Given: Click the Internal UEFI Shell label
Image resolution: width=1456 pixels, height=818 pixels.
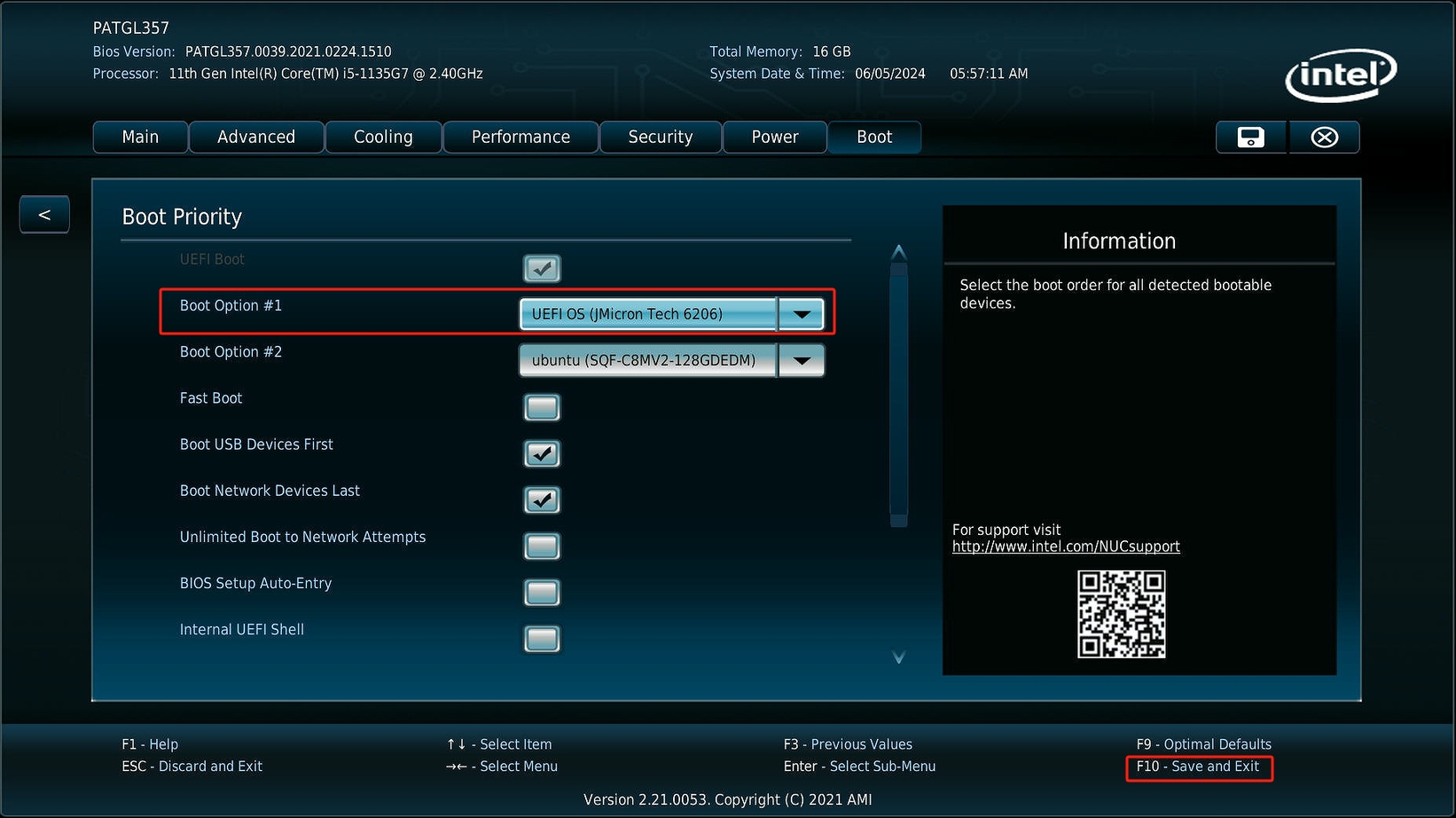Looking at the screenshot, I should tap(241, 629).
